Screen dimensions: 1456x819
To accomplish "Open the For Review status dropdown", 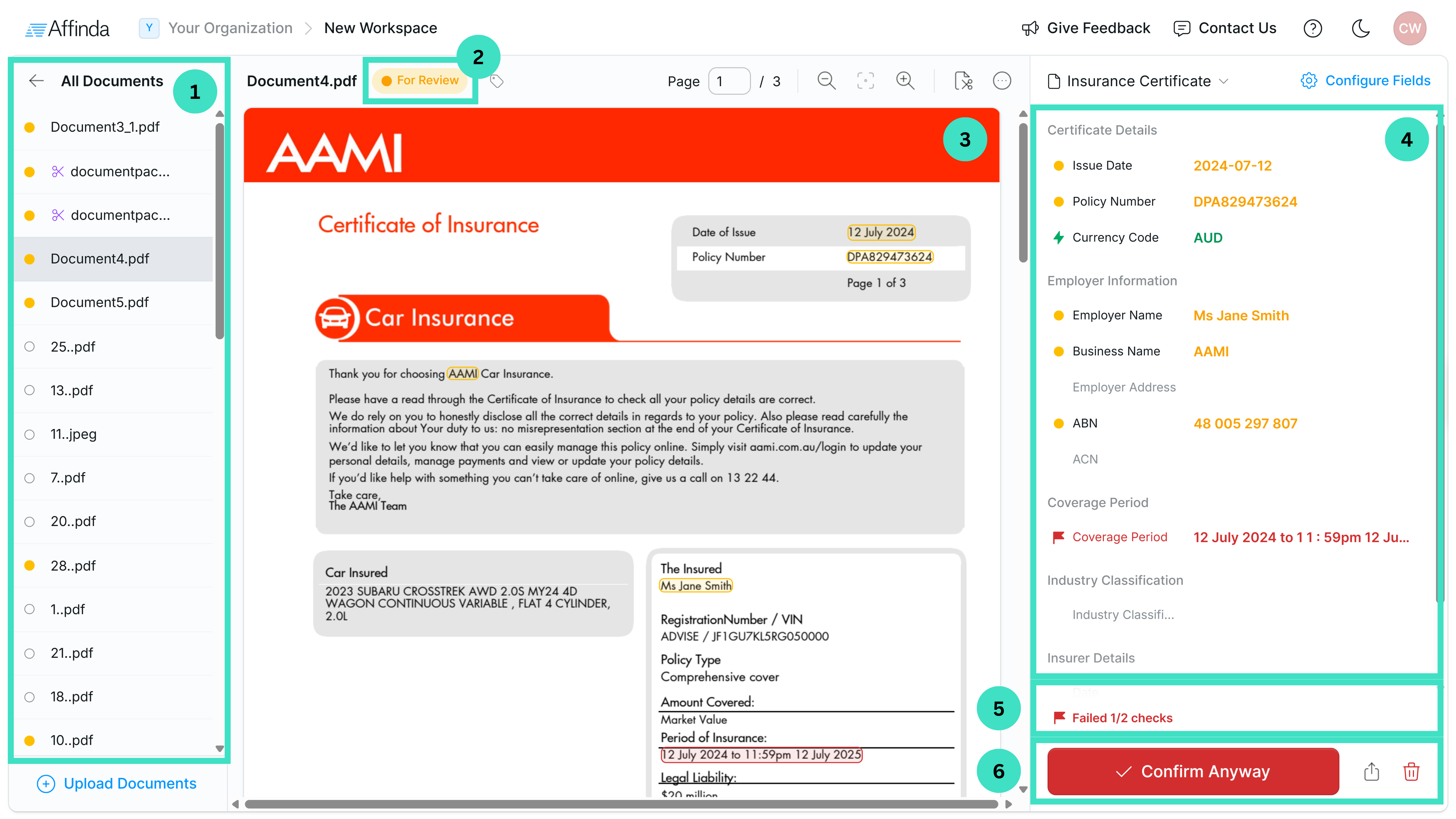I will point(420,80).
